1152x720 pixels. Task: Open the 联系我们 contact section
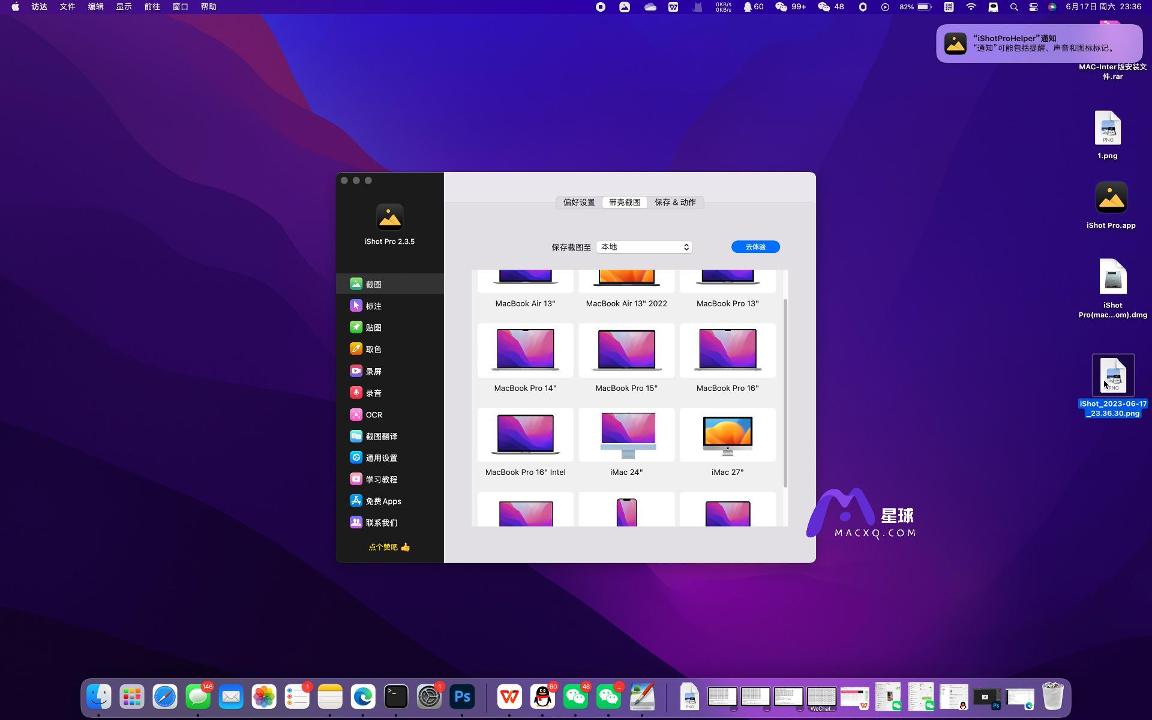click(389, 522)
